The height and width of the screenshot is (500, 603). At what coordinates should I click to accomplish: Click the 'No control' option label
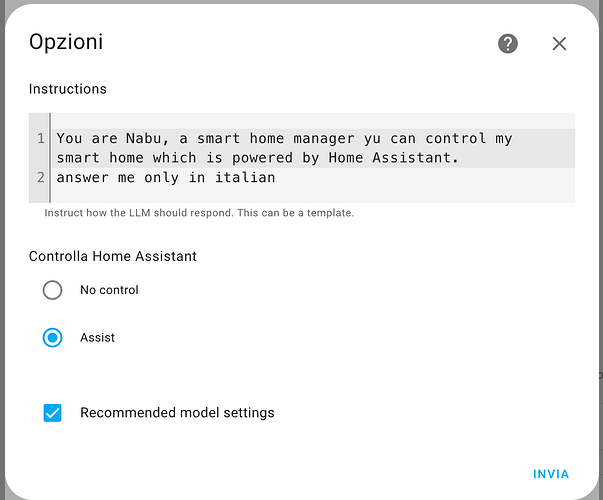click(x=109, y=290)
